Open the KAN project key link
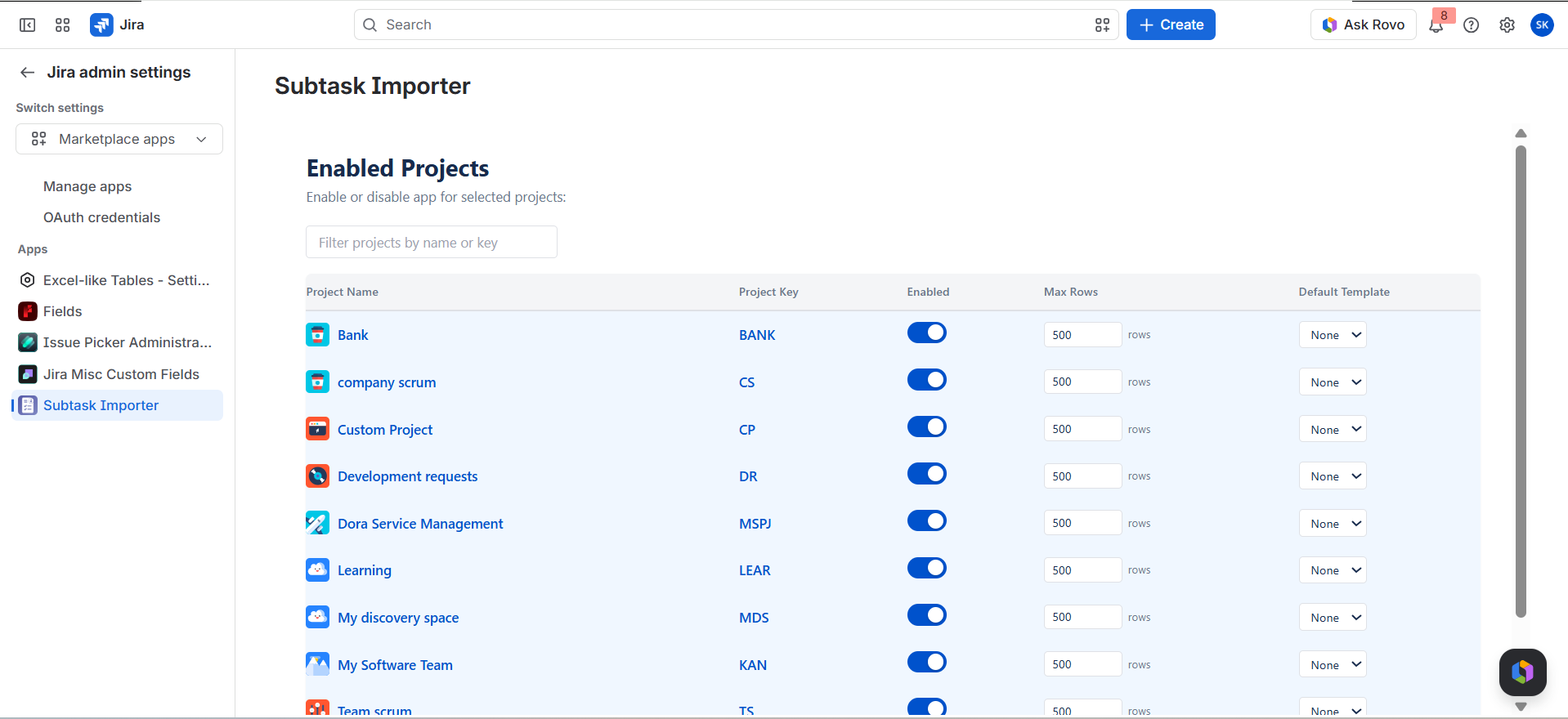The image size is (1568, 719). pos(753,665)
